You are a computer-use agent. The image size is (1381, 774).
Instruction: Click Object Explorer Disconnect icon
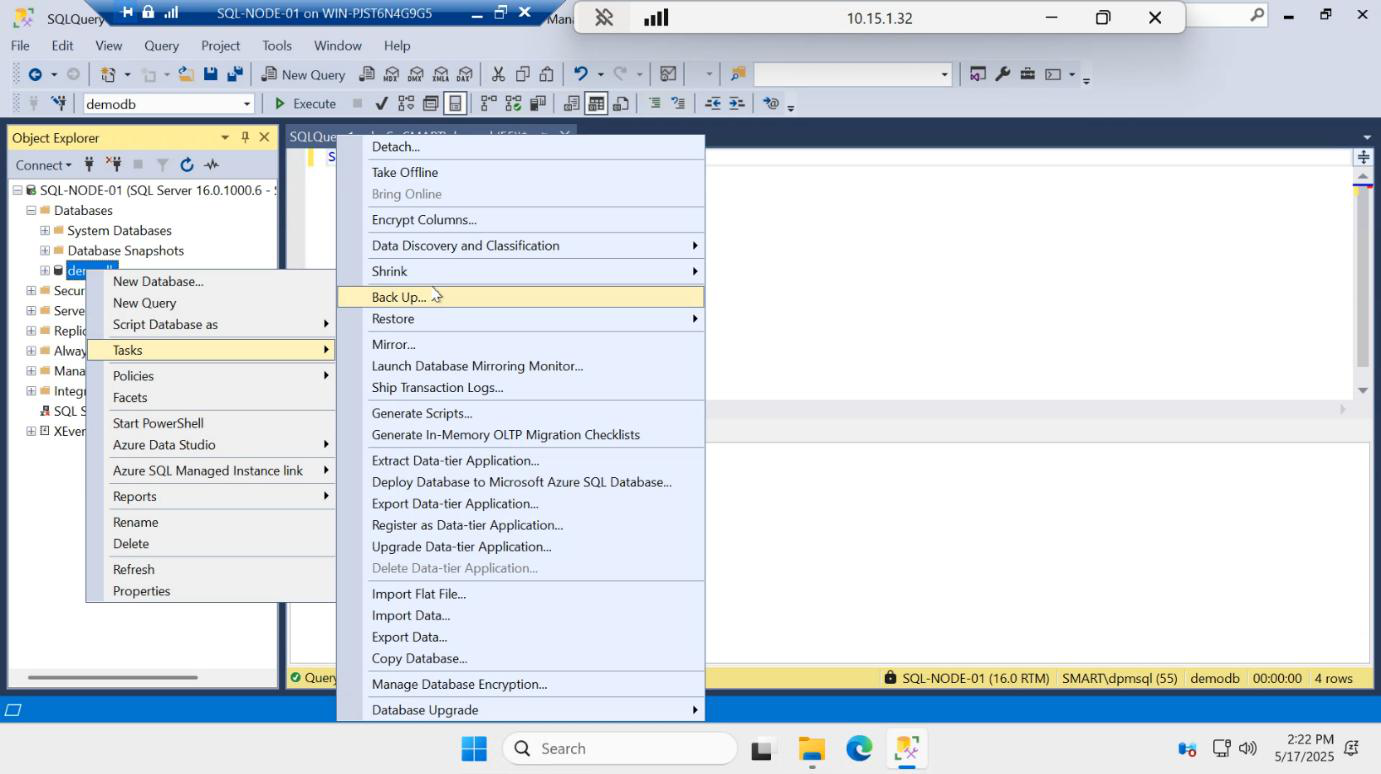tap(114, 165)
